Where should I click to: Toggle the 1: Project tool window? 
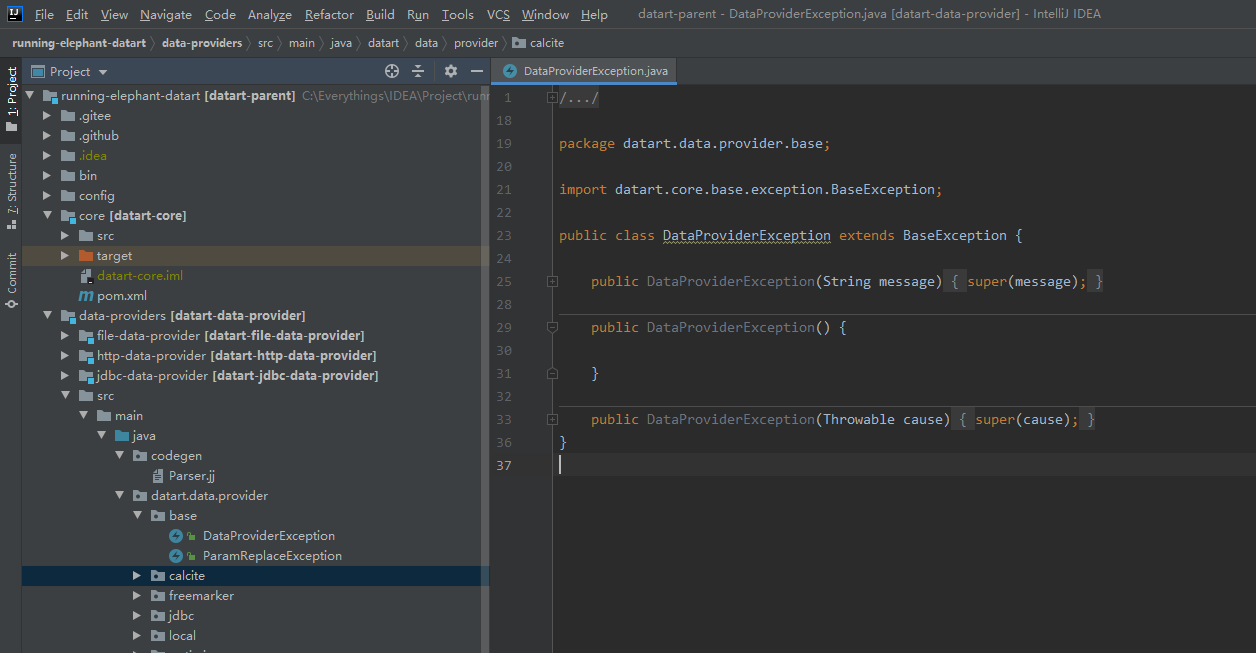pyautogui.click(x=11, y=99)
